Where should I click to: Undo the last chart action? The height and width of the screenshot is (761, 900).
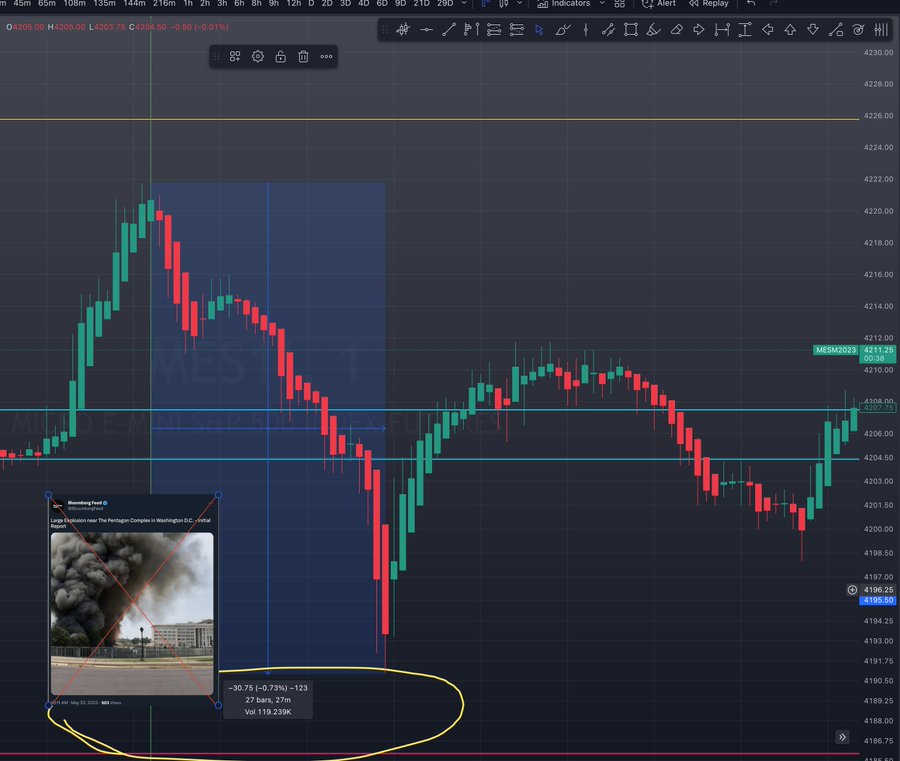751,3
